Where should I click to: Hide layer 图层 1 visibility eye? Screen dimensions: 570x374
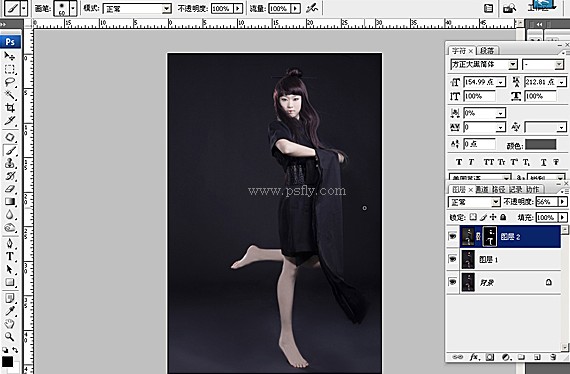pyautogui.click(x=453, y=260)
